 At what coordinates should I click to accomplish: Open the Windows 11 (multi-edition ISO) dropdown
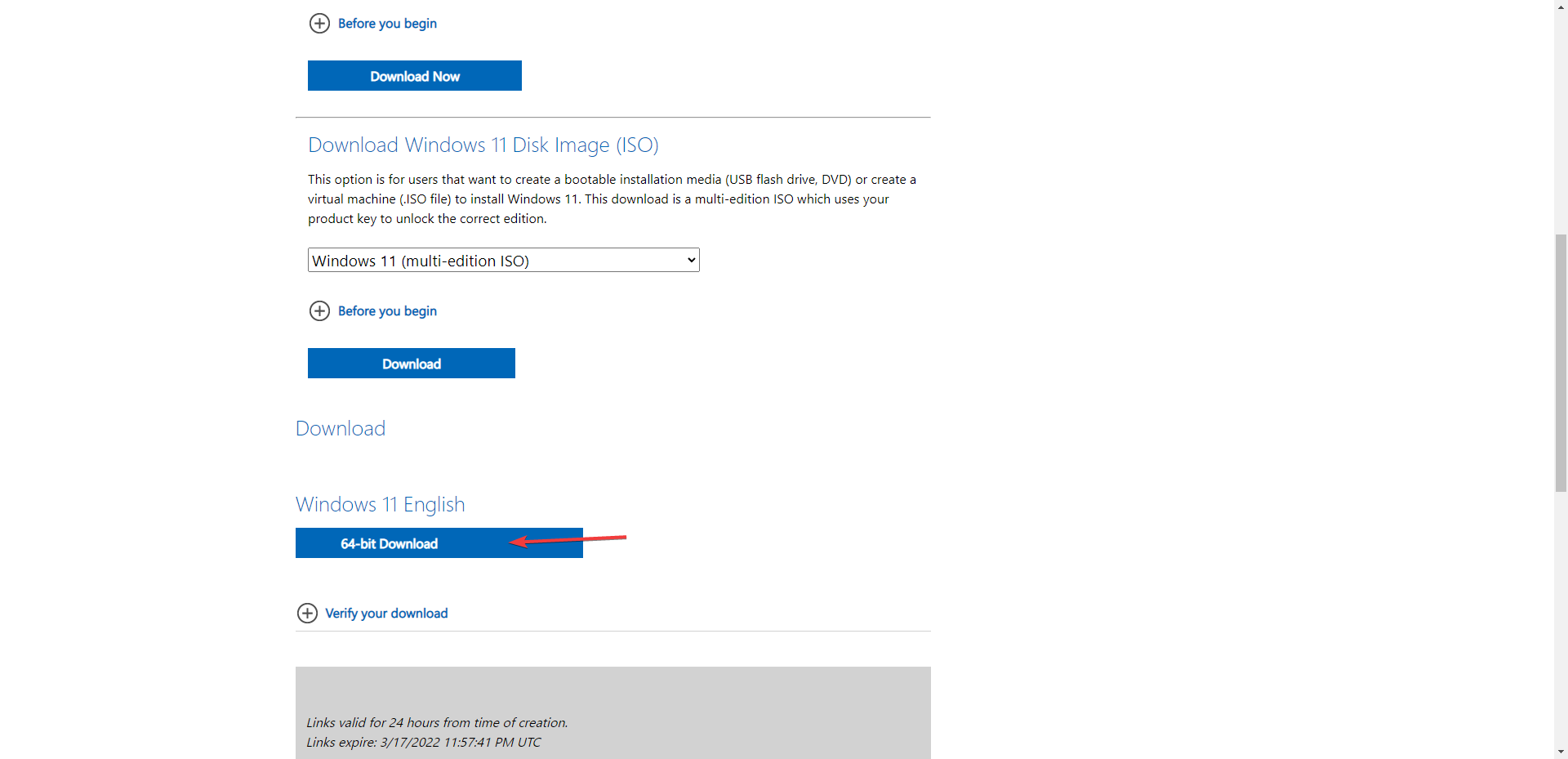(504, 260)
